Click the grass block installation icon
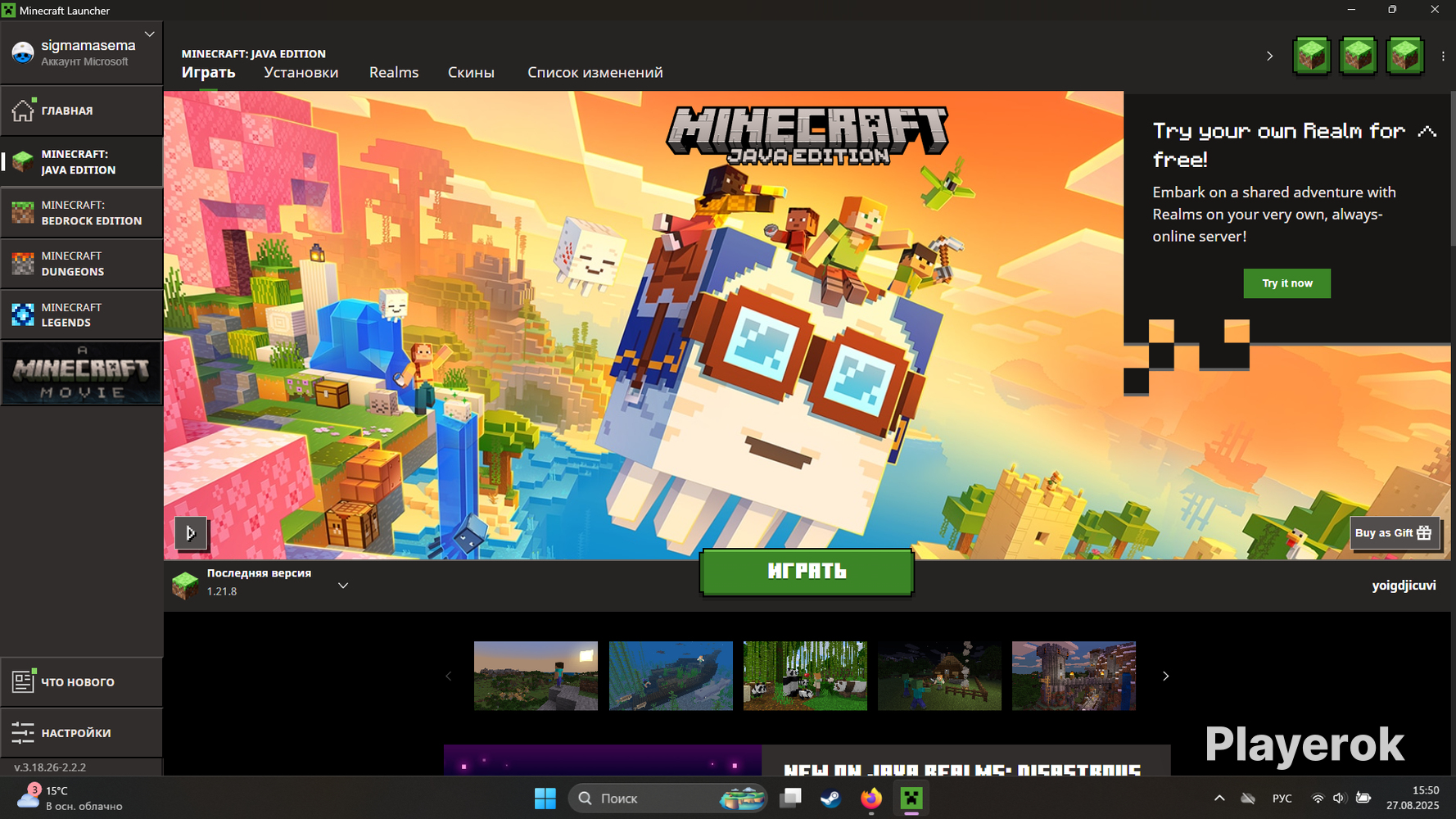 point(185,585)
